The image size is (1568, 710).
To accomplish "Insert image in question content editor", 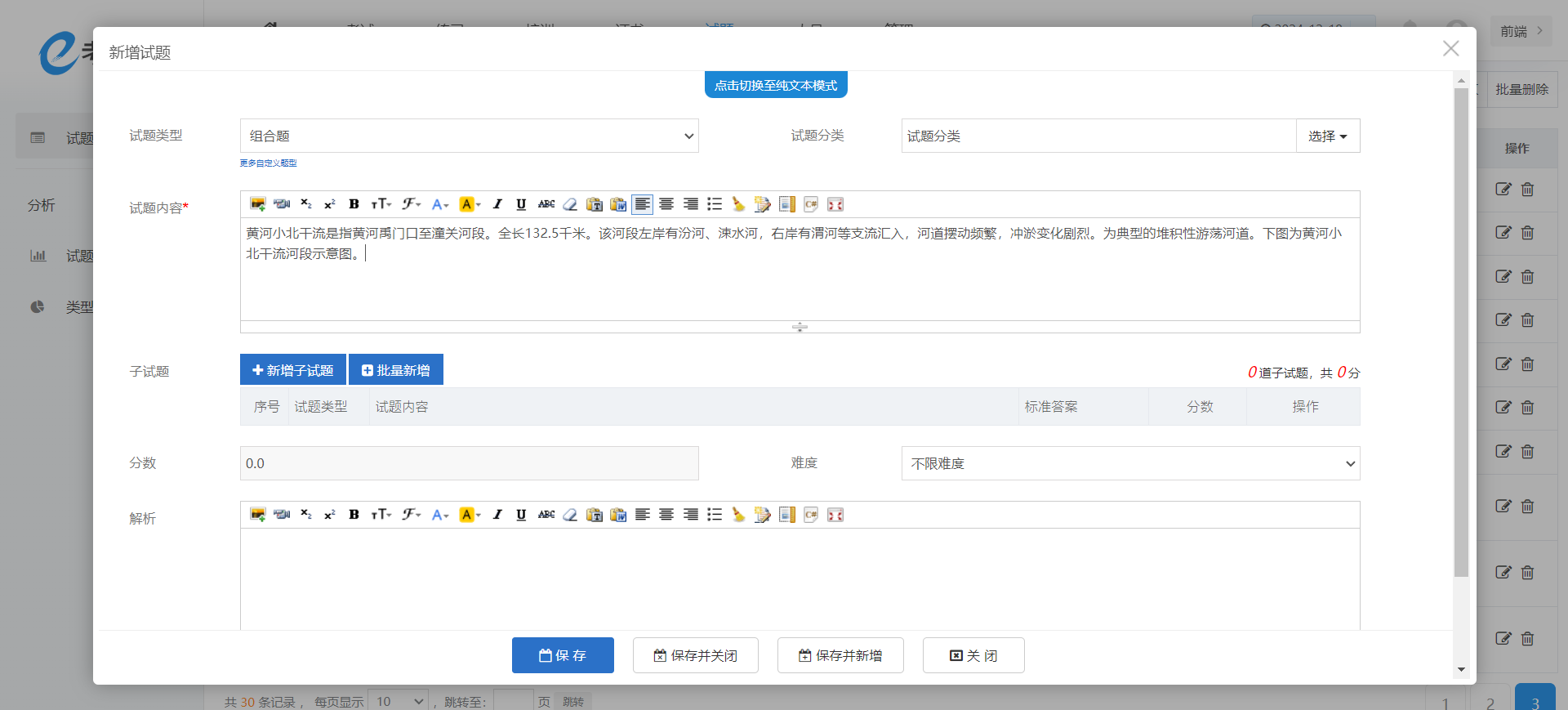I will (x=258, y=204).
